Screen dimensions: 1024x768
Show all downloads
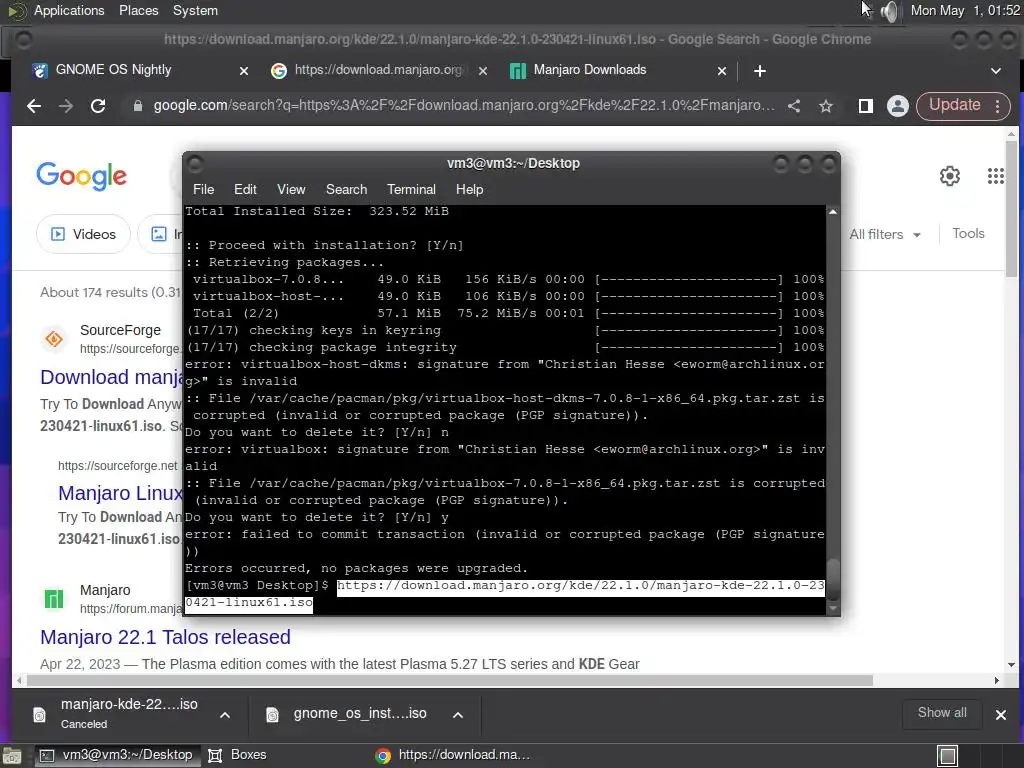click(942, 713)
